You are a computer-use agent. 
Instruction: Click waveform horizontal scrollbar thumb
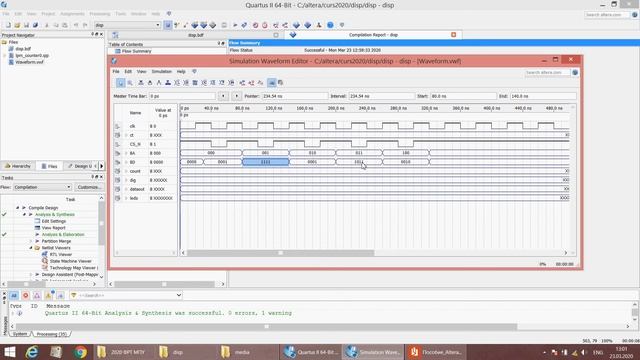(280, 253)
